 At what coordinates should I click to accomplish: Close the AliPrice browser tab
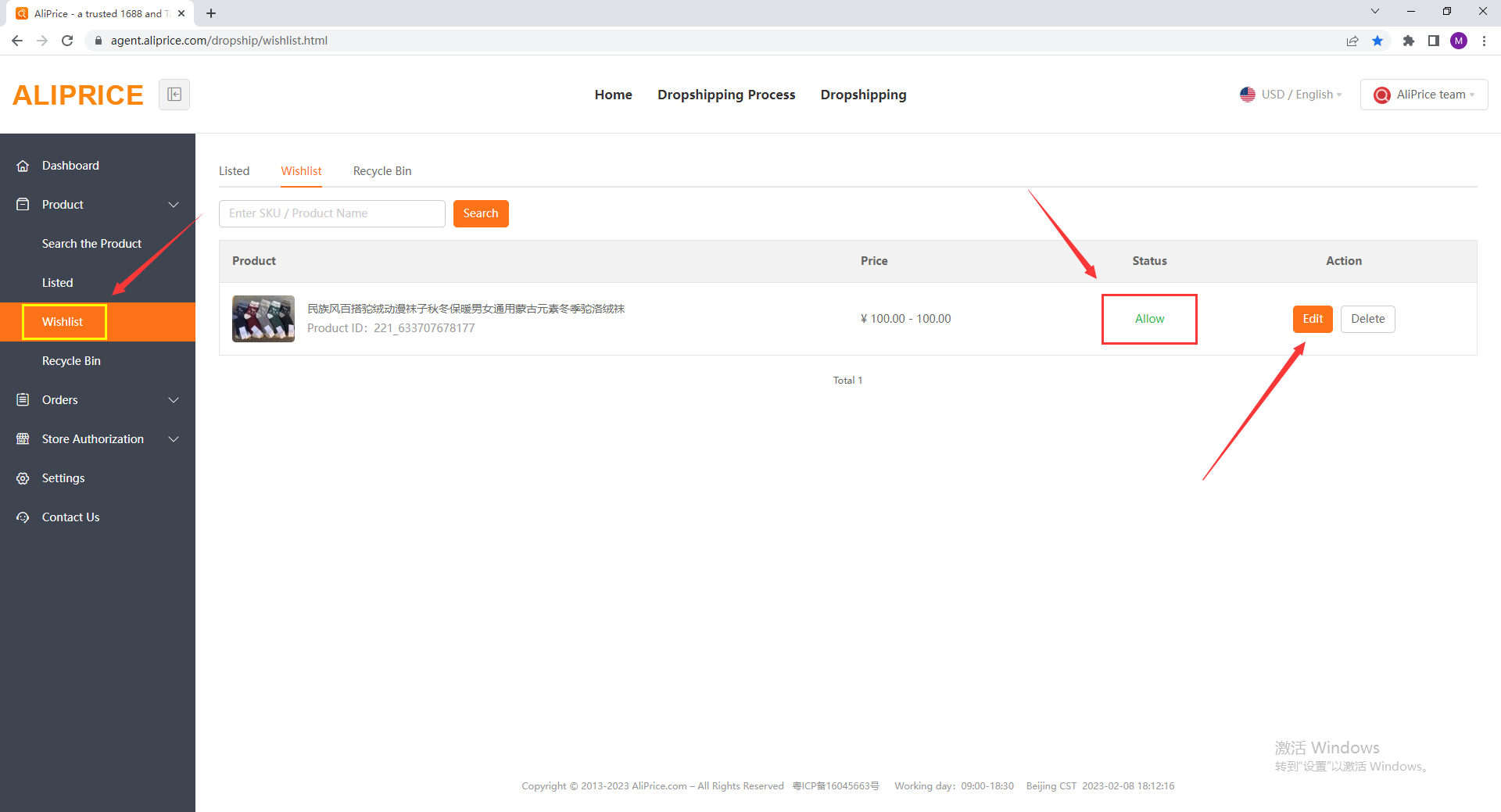[181, 13]
